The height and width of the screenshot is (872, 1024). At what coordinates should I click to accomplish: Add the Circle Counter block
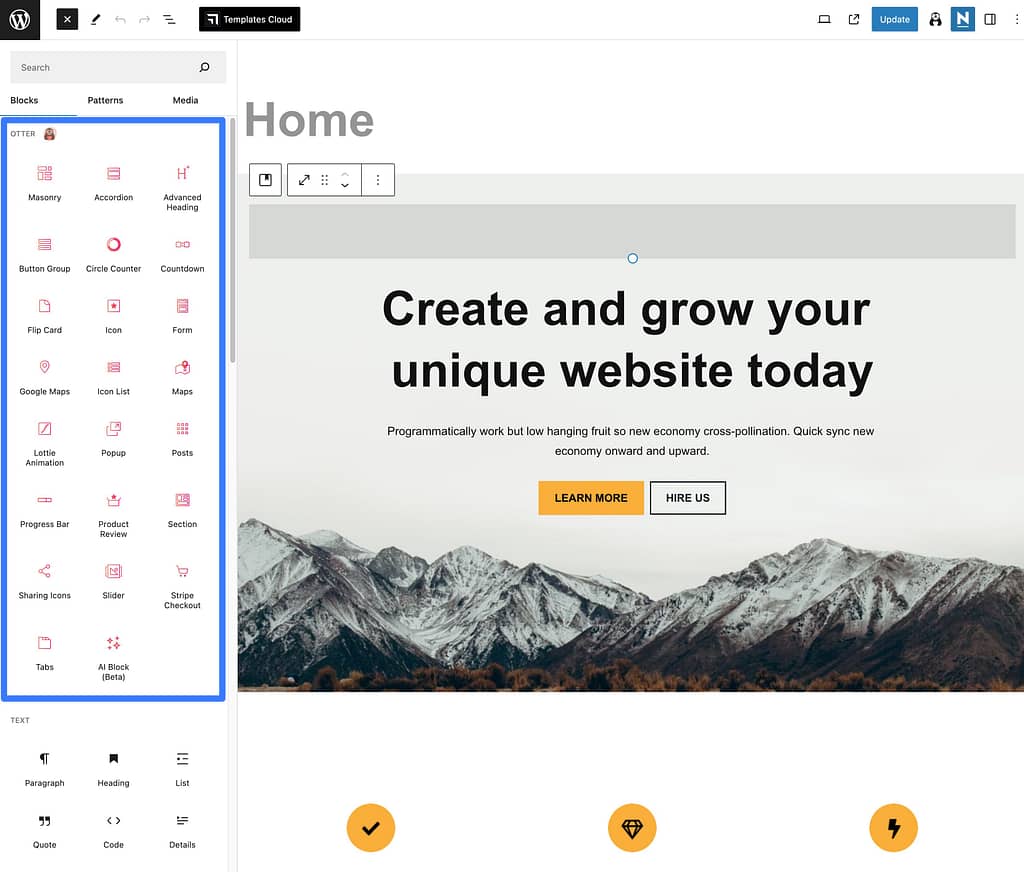(x=114, y=255)
